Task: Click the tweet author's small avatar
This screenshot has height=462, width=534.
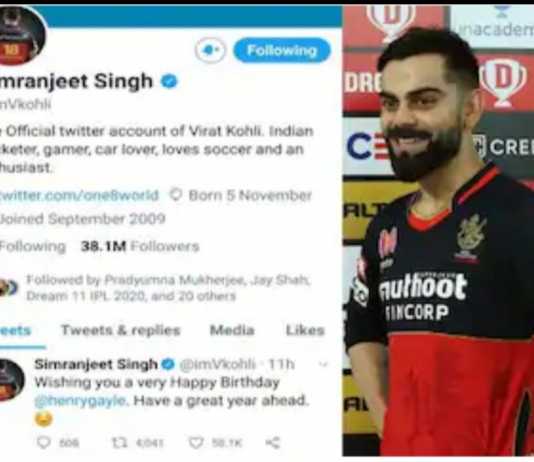Action: (x=12, y=380)
